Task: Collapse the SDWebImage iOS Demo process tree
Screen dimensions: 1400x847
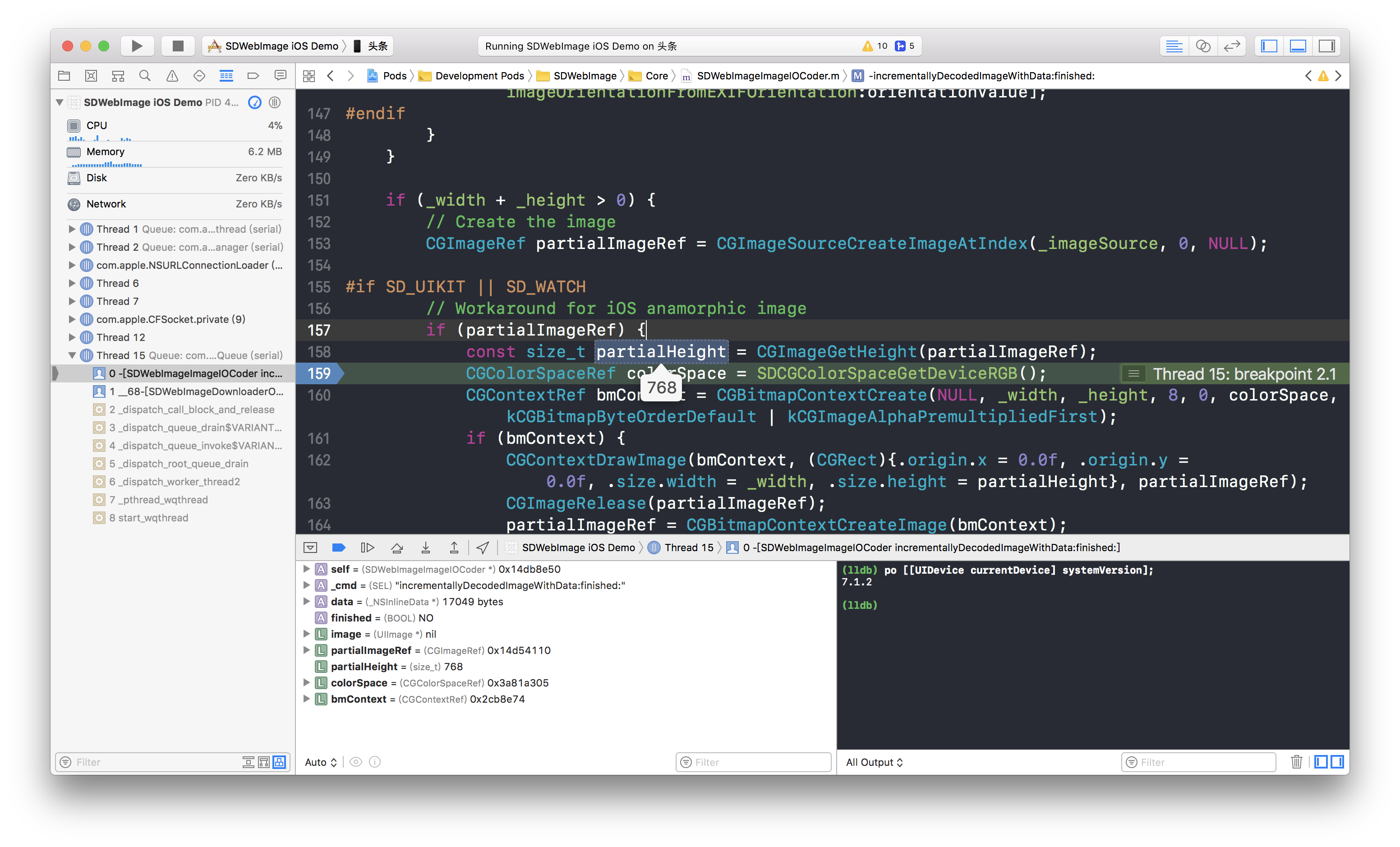Action: 59,102
